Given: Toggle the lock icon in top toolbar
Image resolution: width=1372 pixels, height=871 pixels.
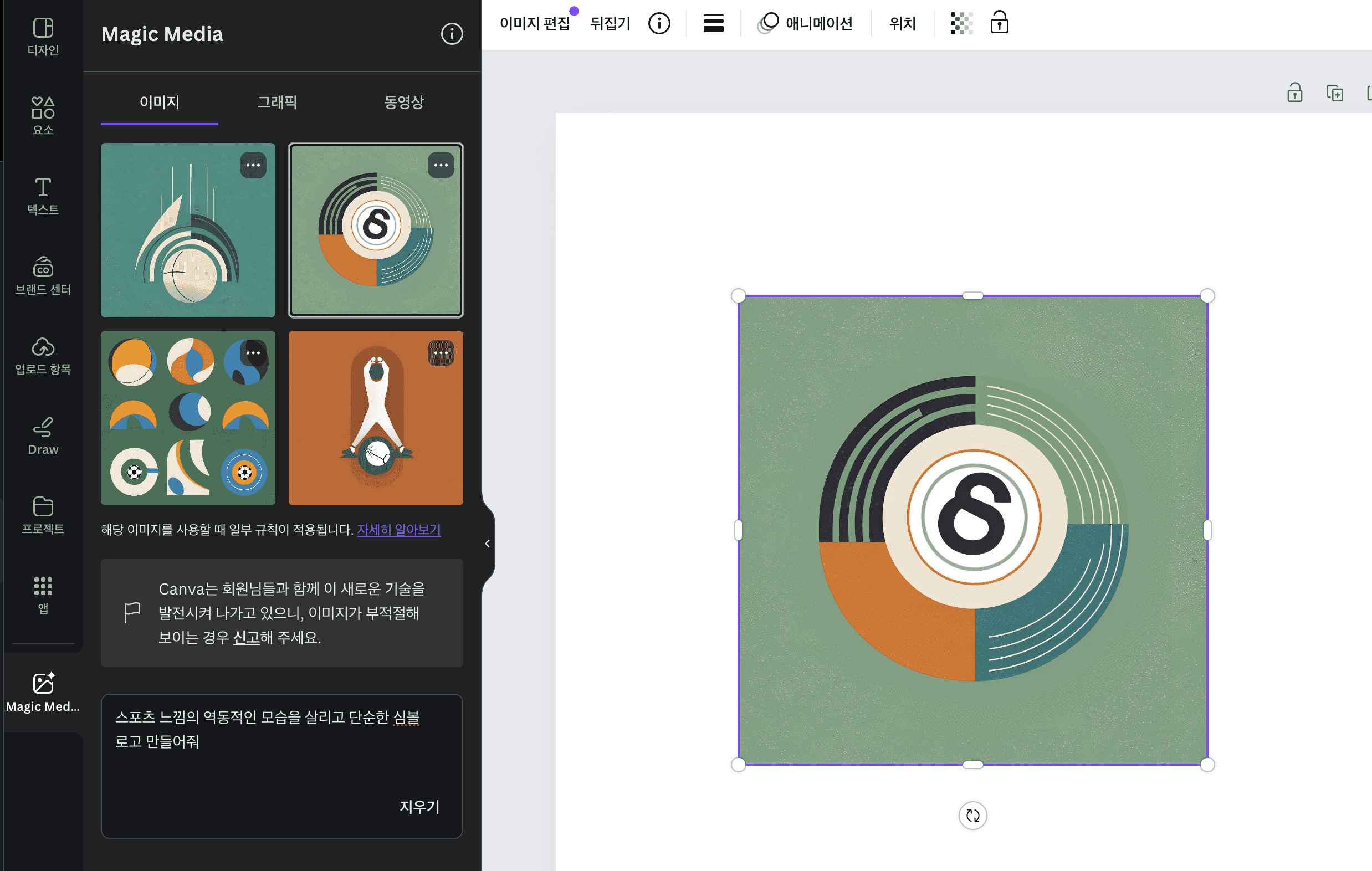Looking at the screenshot, I should pos(1000,23).
